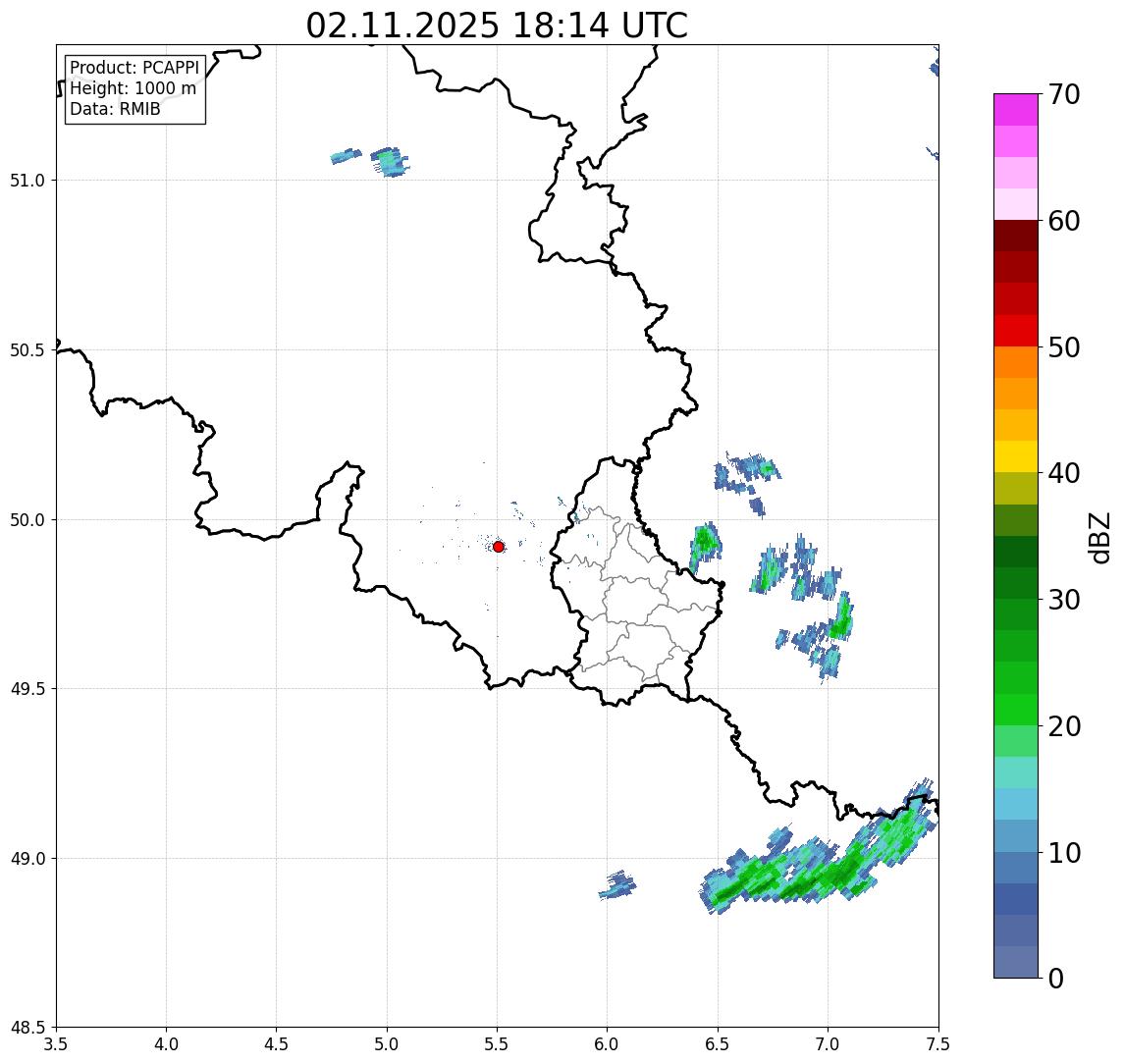The width and height of the screenshot is (1124, 1064).
Task: Click the small radar echo near 5.0°E, 51.0°N
Action: (389, 161)
